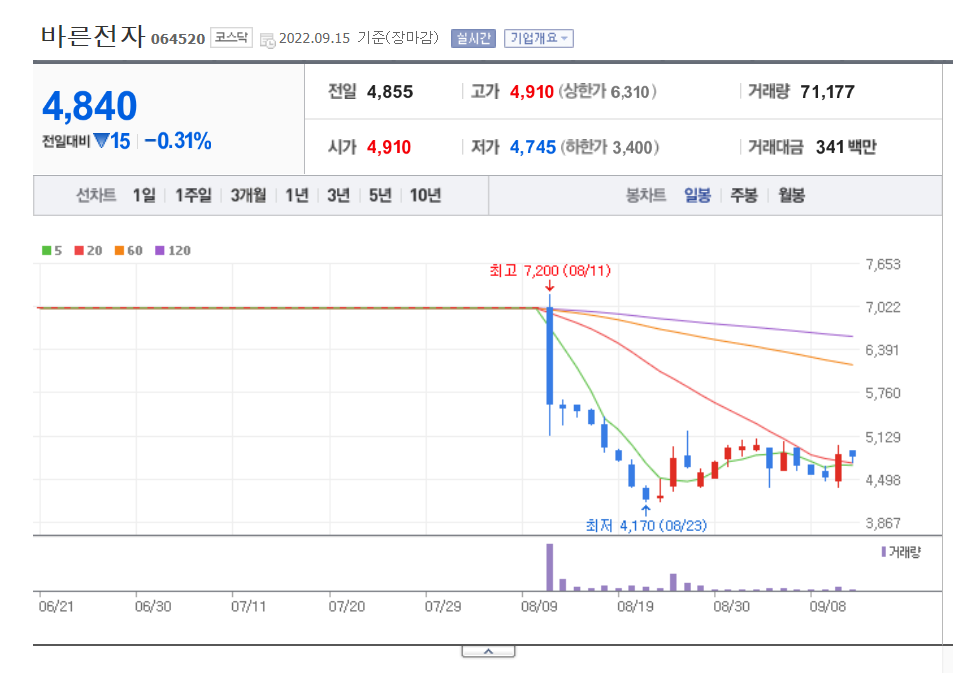Click the 상한가 6,310 text

[607, 92]
